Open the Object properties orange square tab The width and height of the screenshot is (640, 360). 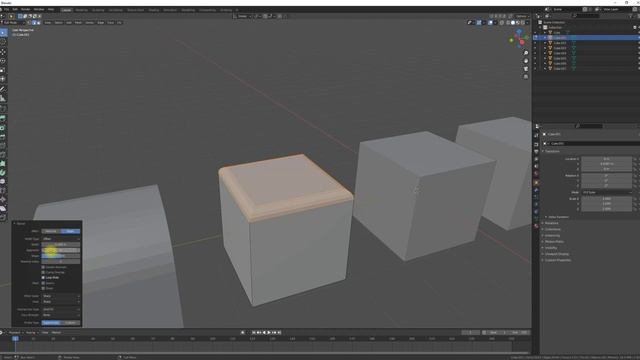tap(536, 182)
